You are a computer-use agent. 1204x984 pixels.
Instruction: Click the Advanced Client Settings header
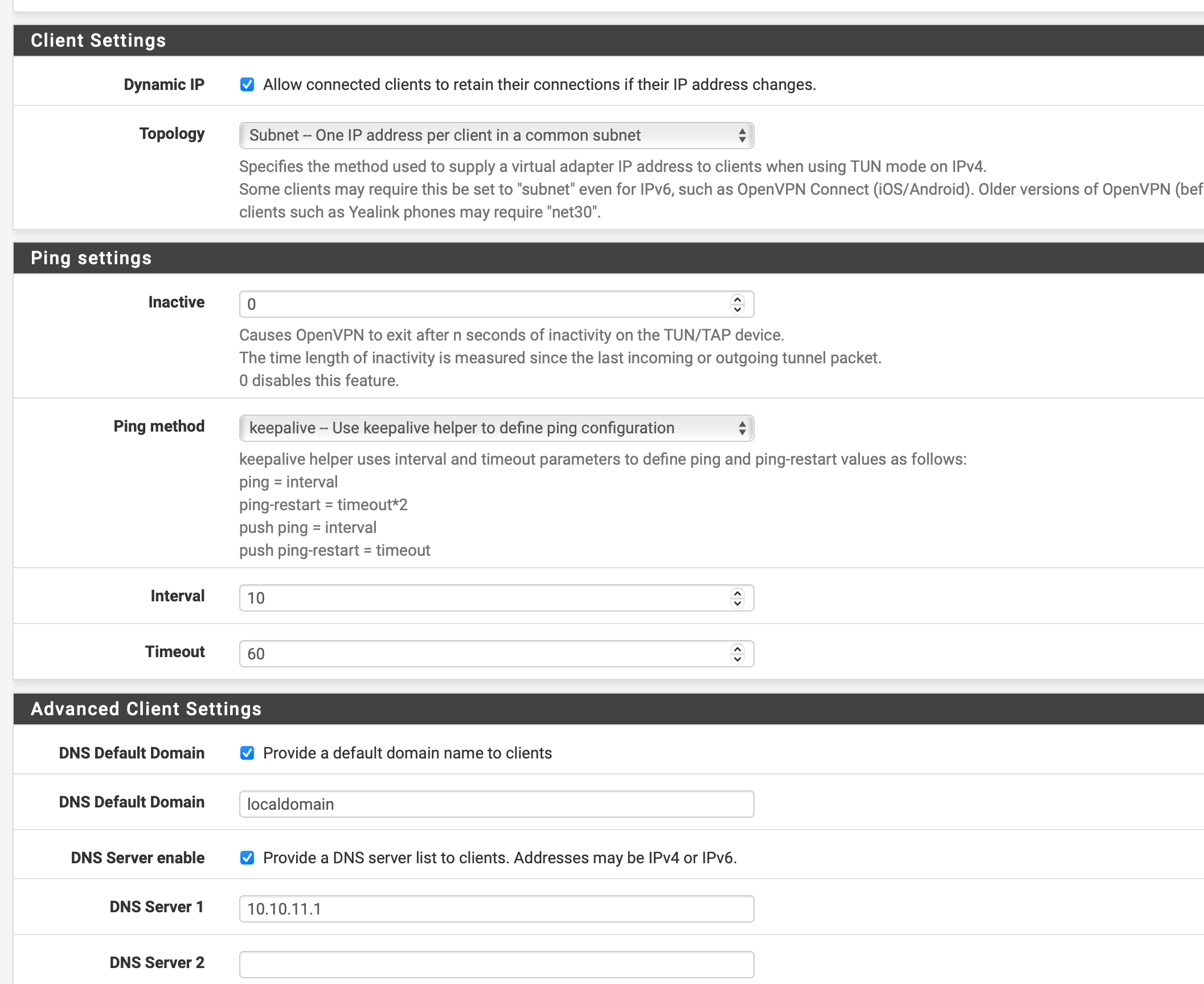tap(146, 709)
